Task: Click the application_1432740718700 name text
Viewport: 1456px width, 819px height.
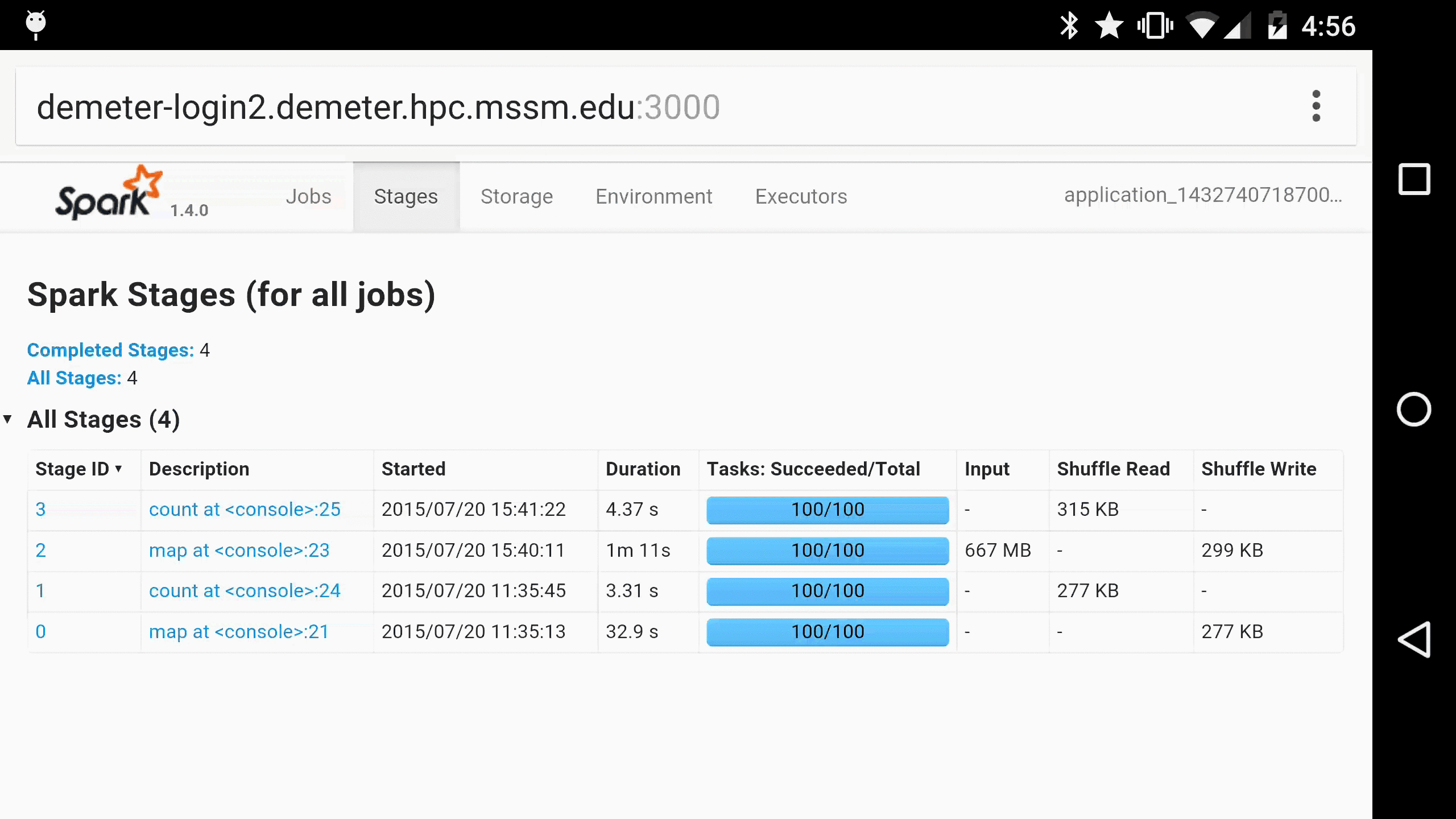Action: point(1203,195)
